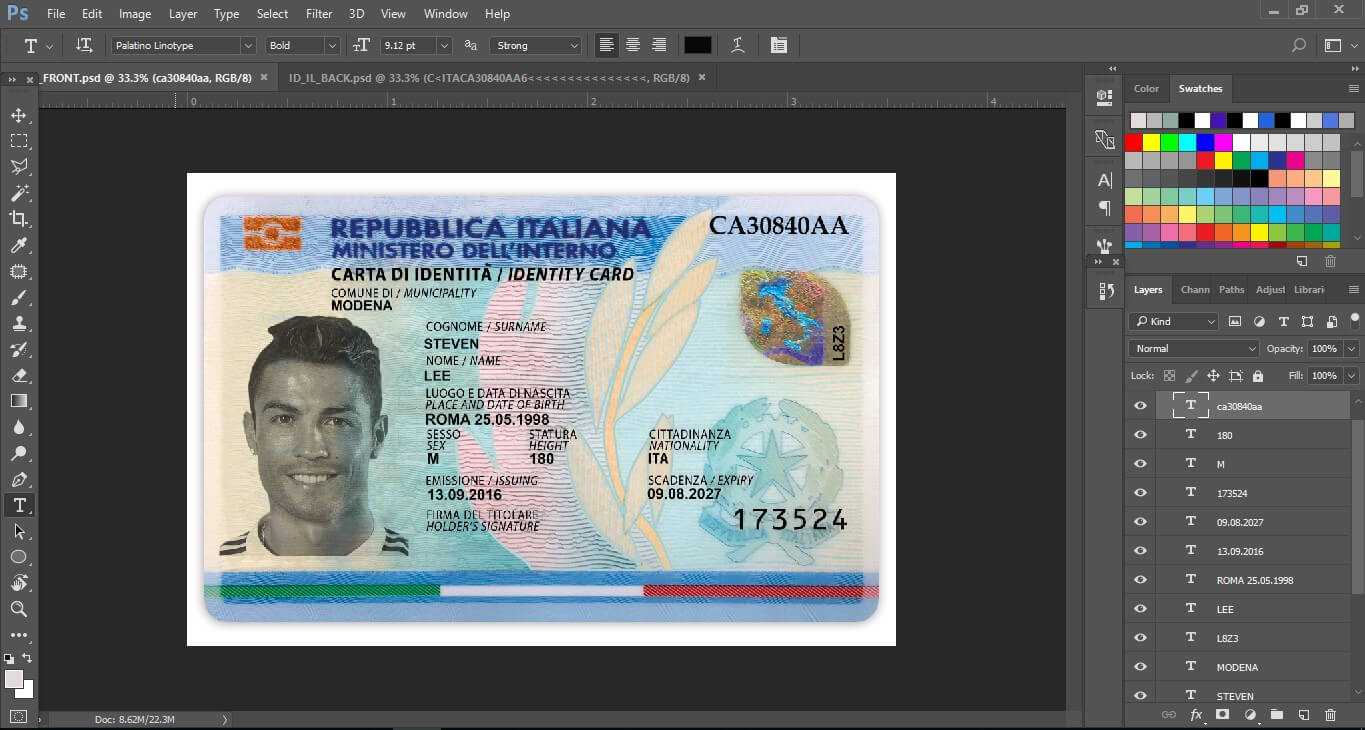Pick the red swatch in Swatches panel
Screen dimensions: 1365x730
1133,142
